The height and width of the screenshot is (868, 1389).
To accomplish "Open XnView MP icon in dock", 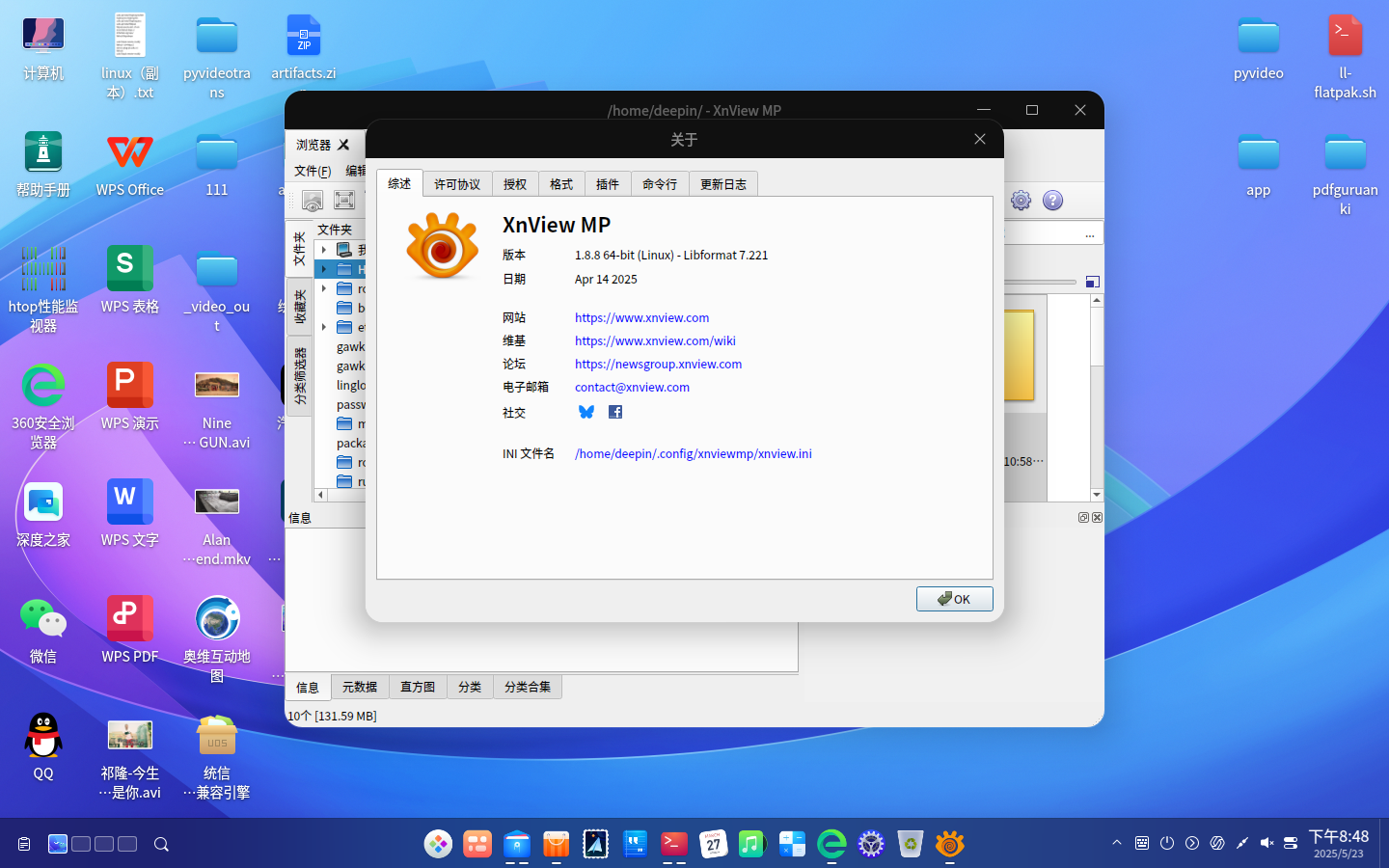I will tap(950, 844).
